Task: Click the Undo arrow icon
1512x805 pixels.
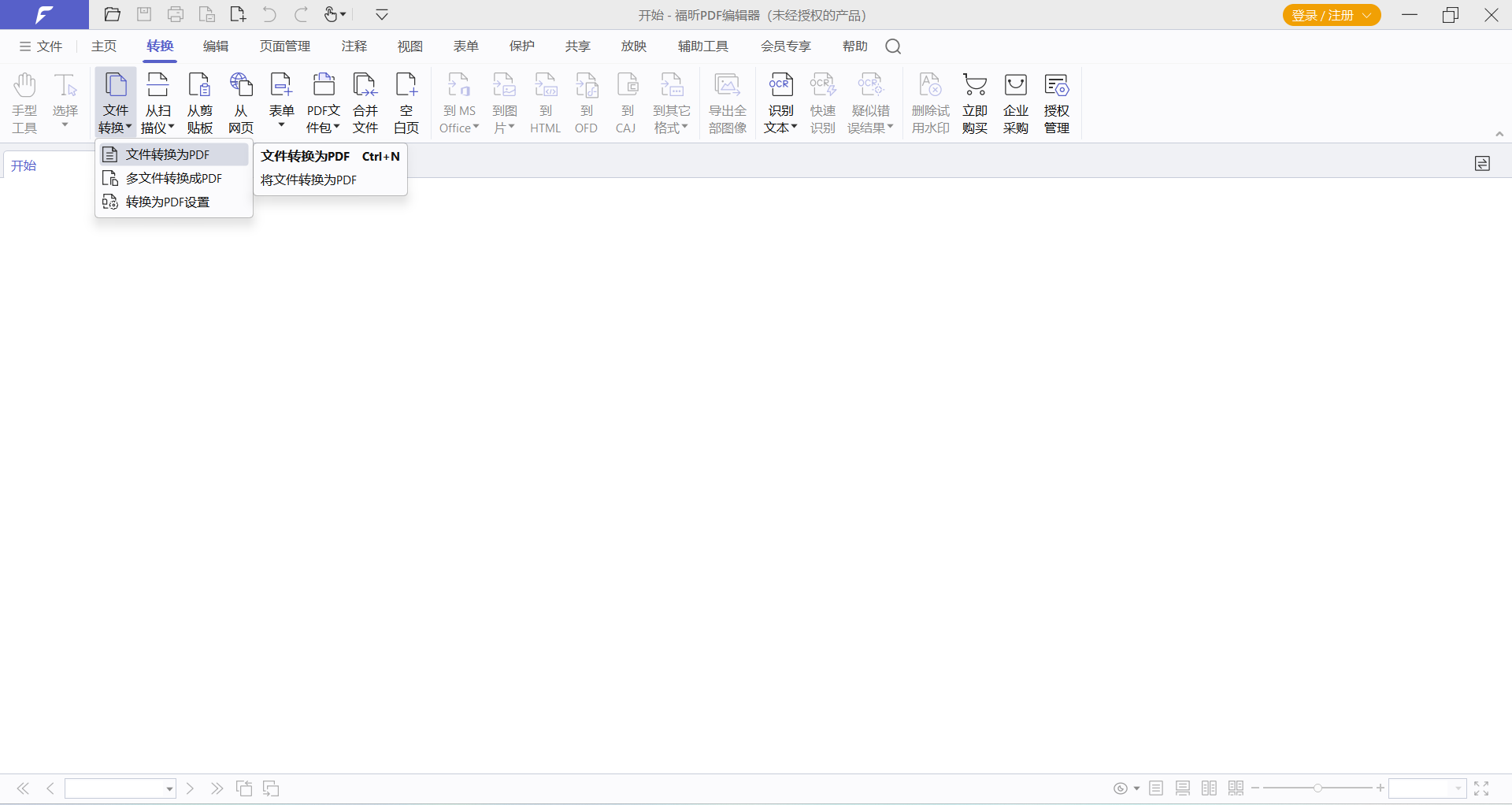Action: (x=269, y=14)
